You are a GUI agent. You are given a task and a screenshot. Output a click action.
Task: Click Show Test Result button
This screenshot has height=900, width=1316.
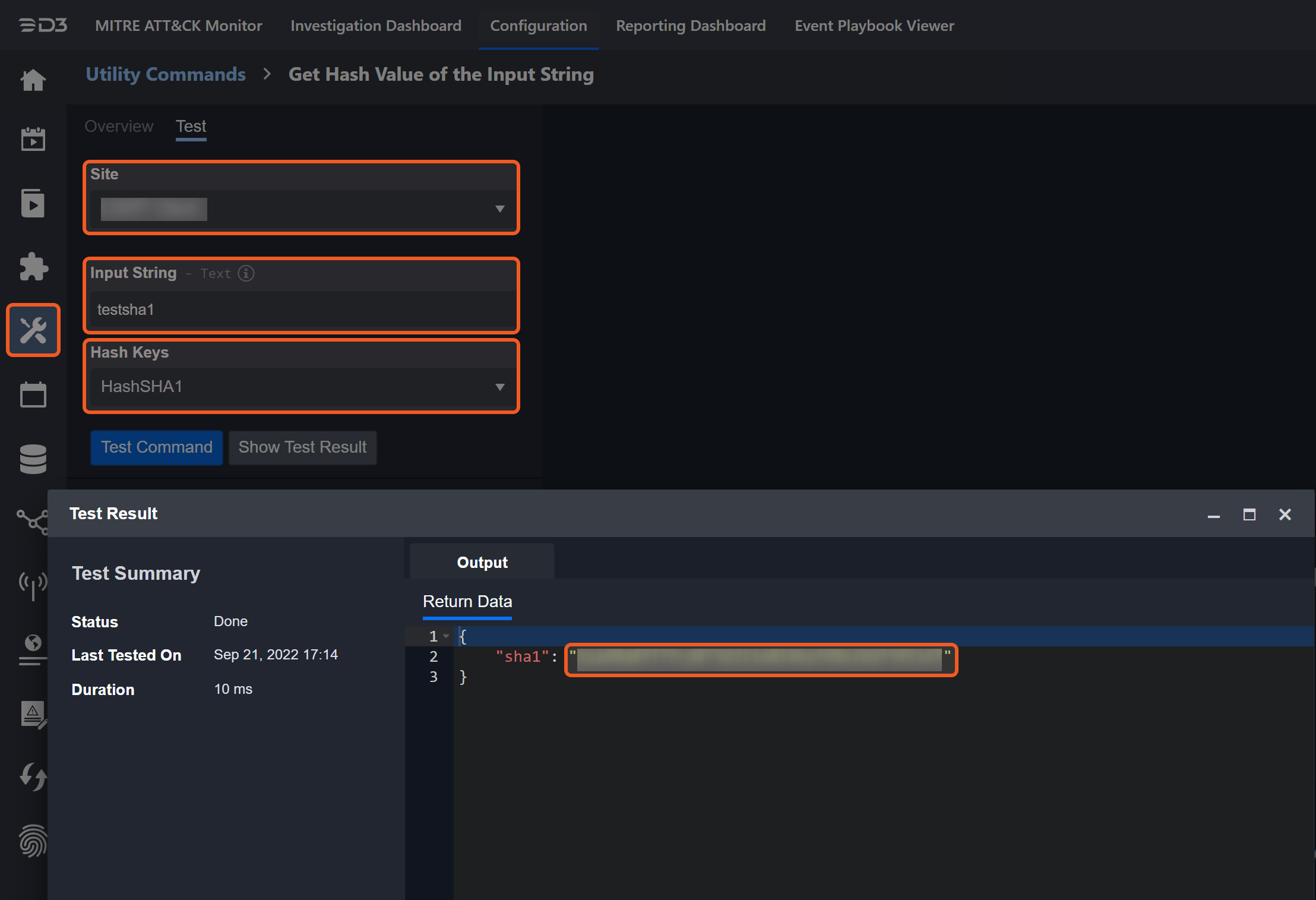(x=302, y=447)
